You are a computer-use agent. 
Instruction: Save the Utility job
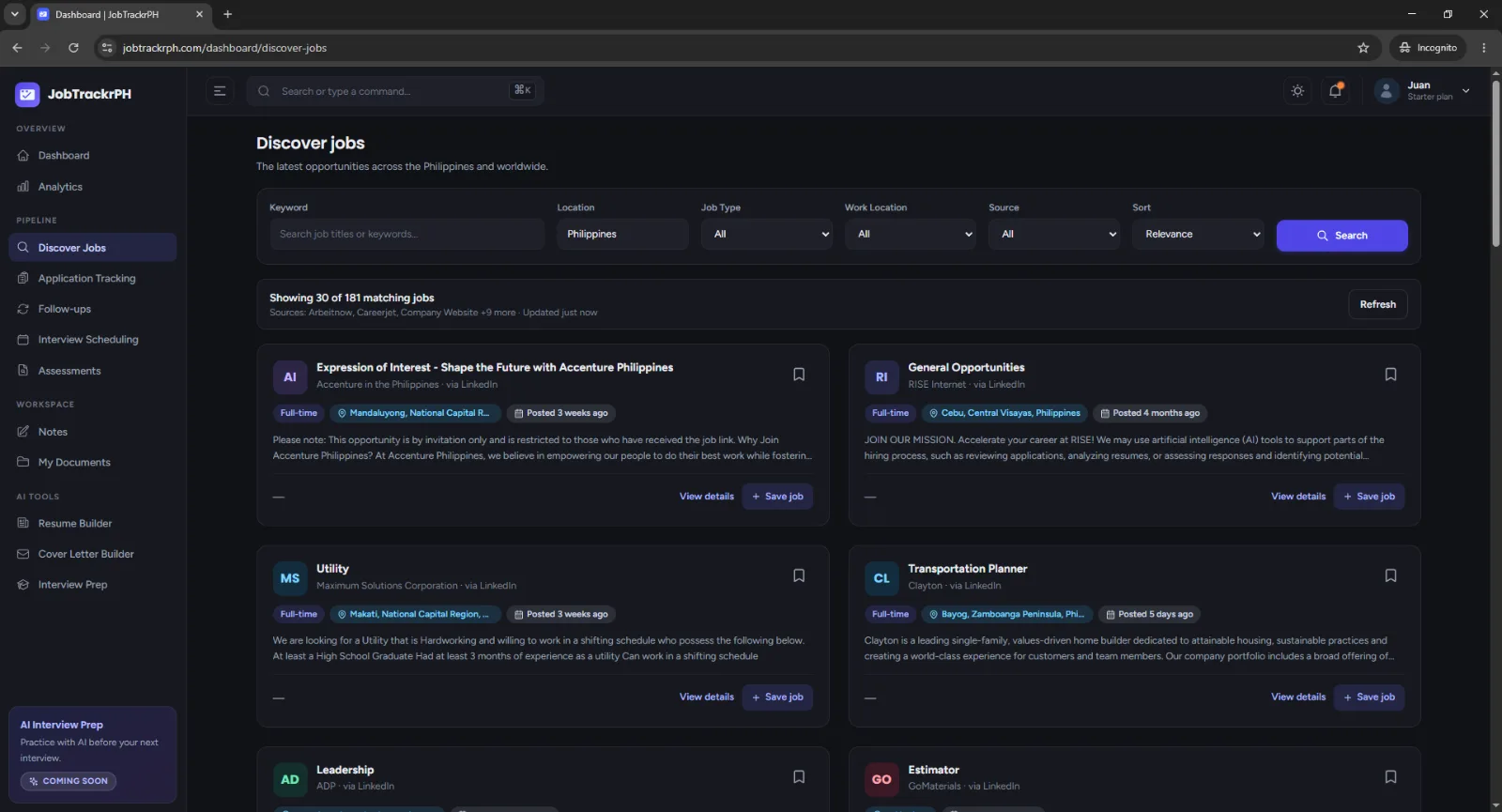click(x=777, y=697)
